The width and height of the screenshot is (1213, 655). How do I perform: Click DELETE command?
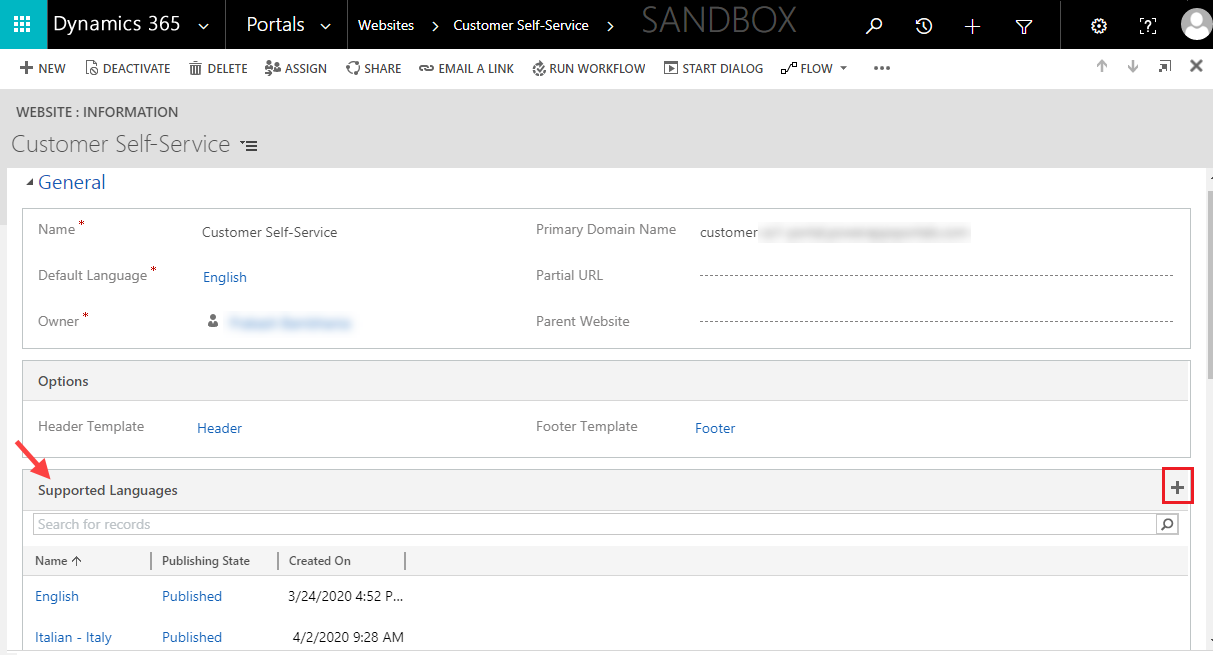(x=218, y=68)
